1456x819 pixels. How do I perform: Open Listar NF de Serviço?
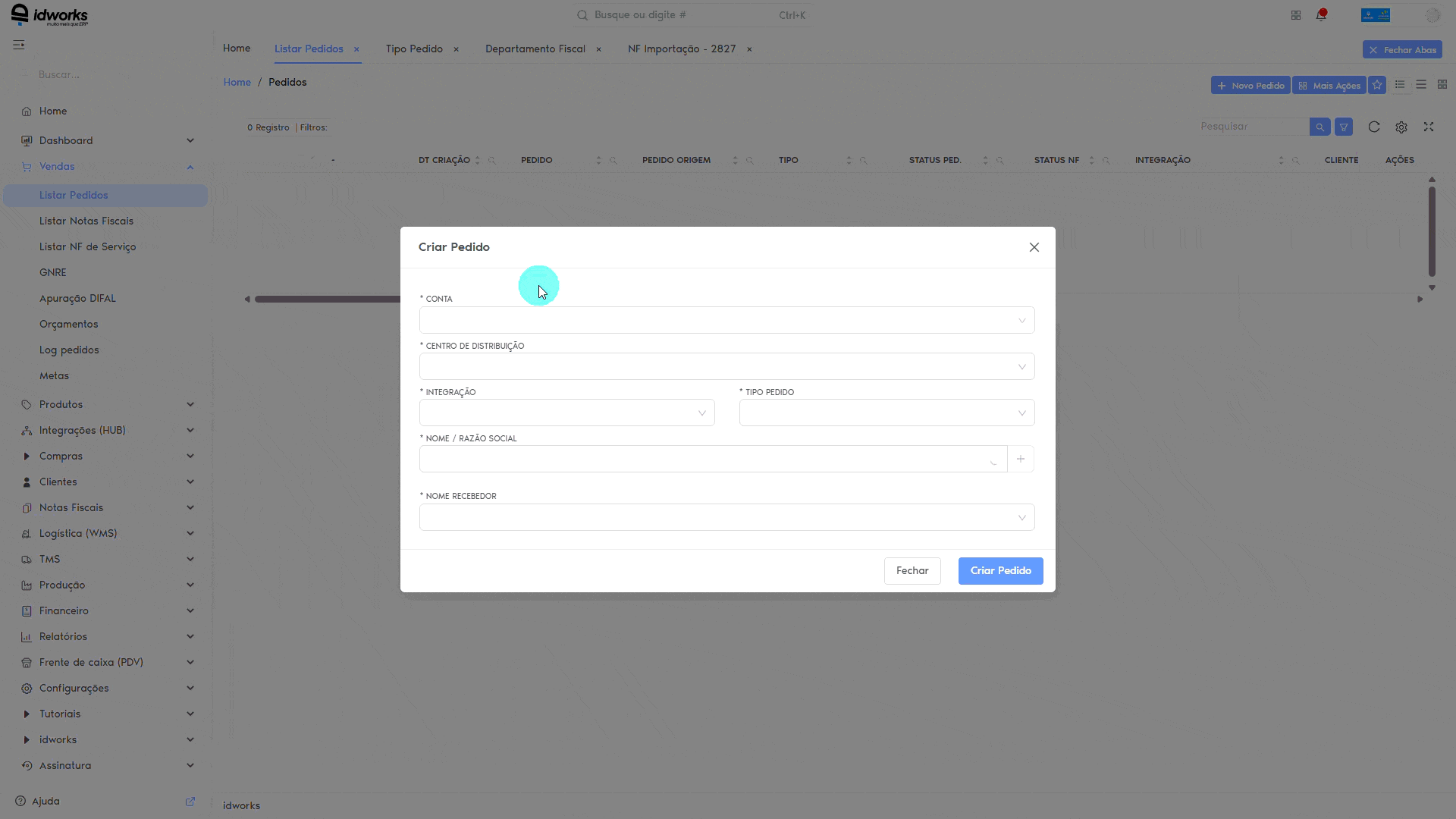point(88,246)
